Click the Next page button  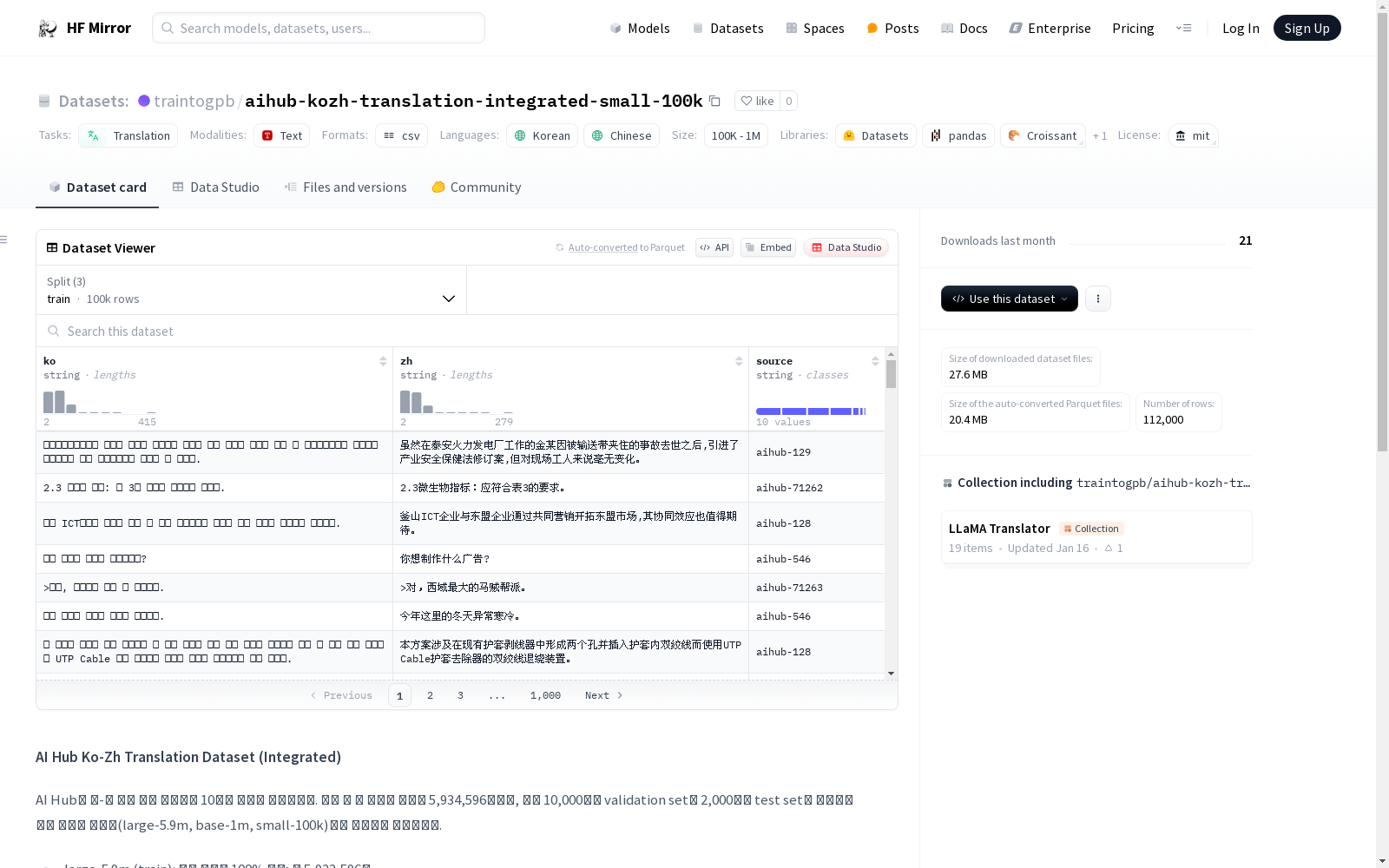(x=603, y=695)
